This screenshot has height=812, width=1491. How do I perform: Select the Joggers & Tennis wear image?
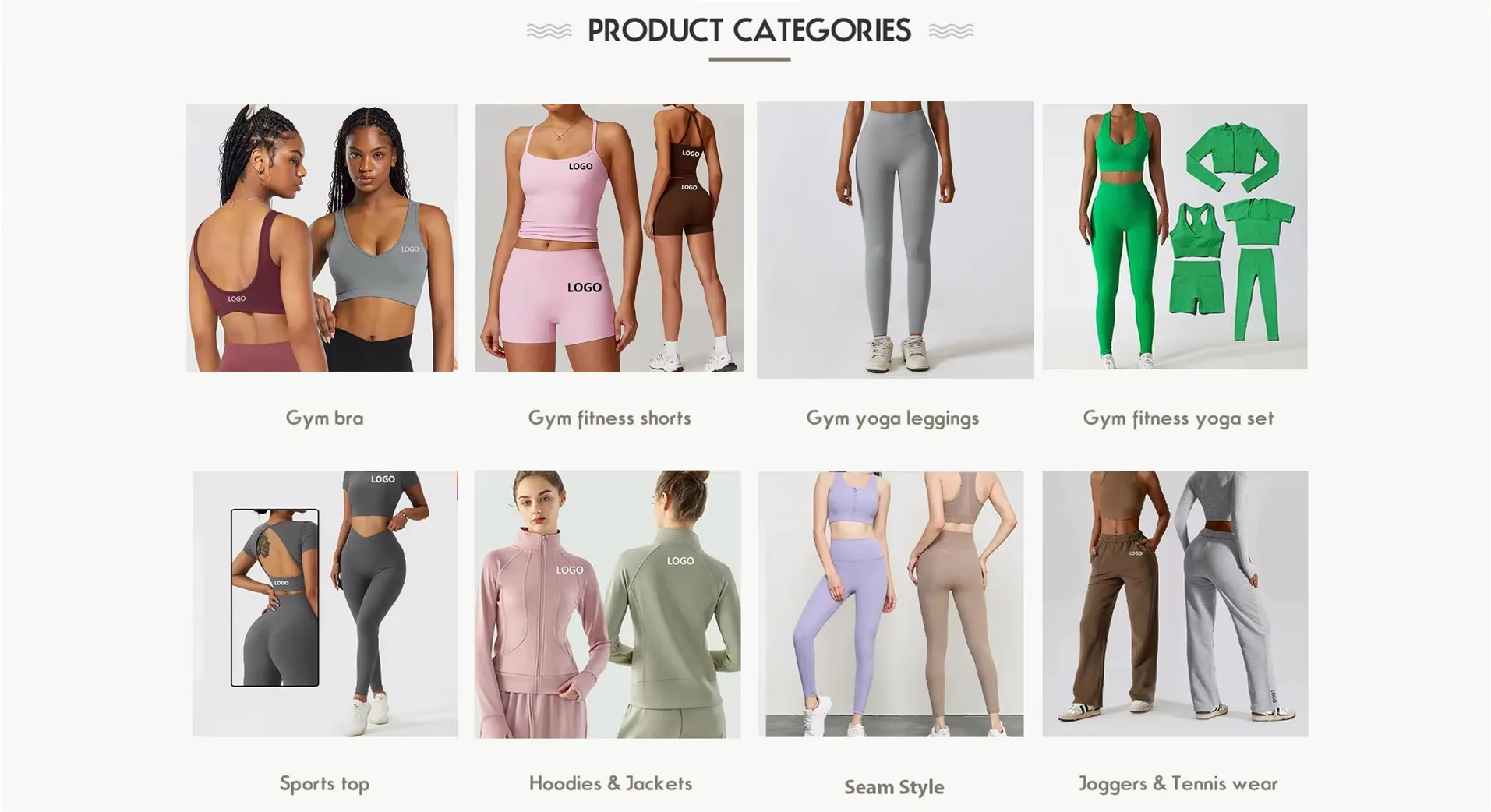click(1175, 604)
